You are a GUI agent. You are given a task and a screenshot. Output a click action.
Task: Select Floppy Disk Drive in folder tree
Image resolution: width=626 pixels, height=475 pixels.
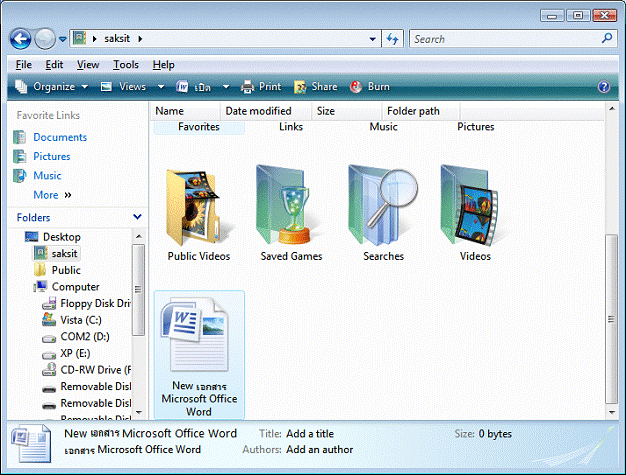tap(95, 303)
